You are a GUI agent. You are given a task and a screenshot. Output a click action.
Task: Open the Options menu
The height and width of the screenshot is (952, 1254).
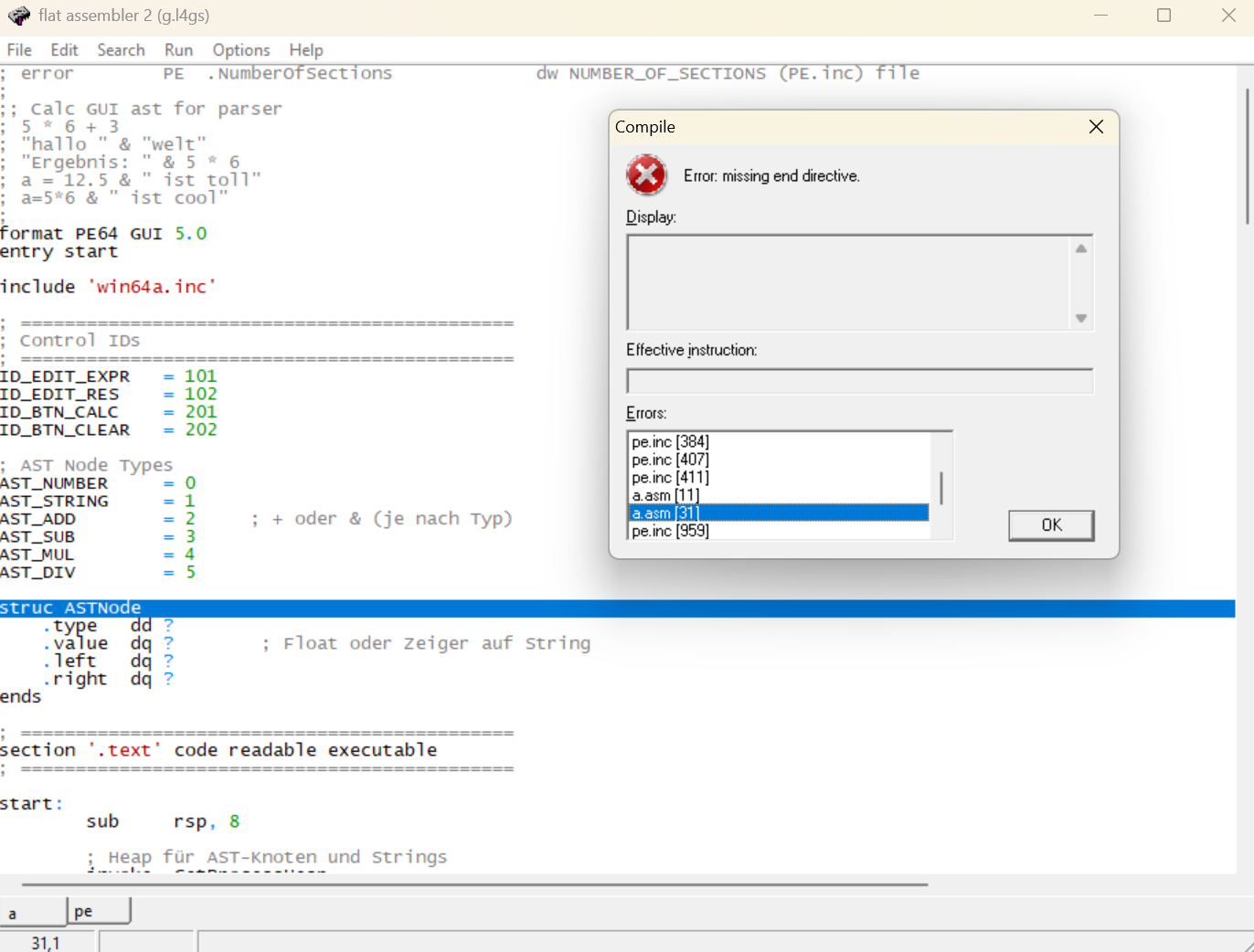241,50
